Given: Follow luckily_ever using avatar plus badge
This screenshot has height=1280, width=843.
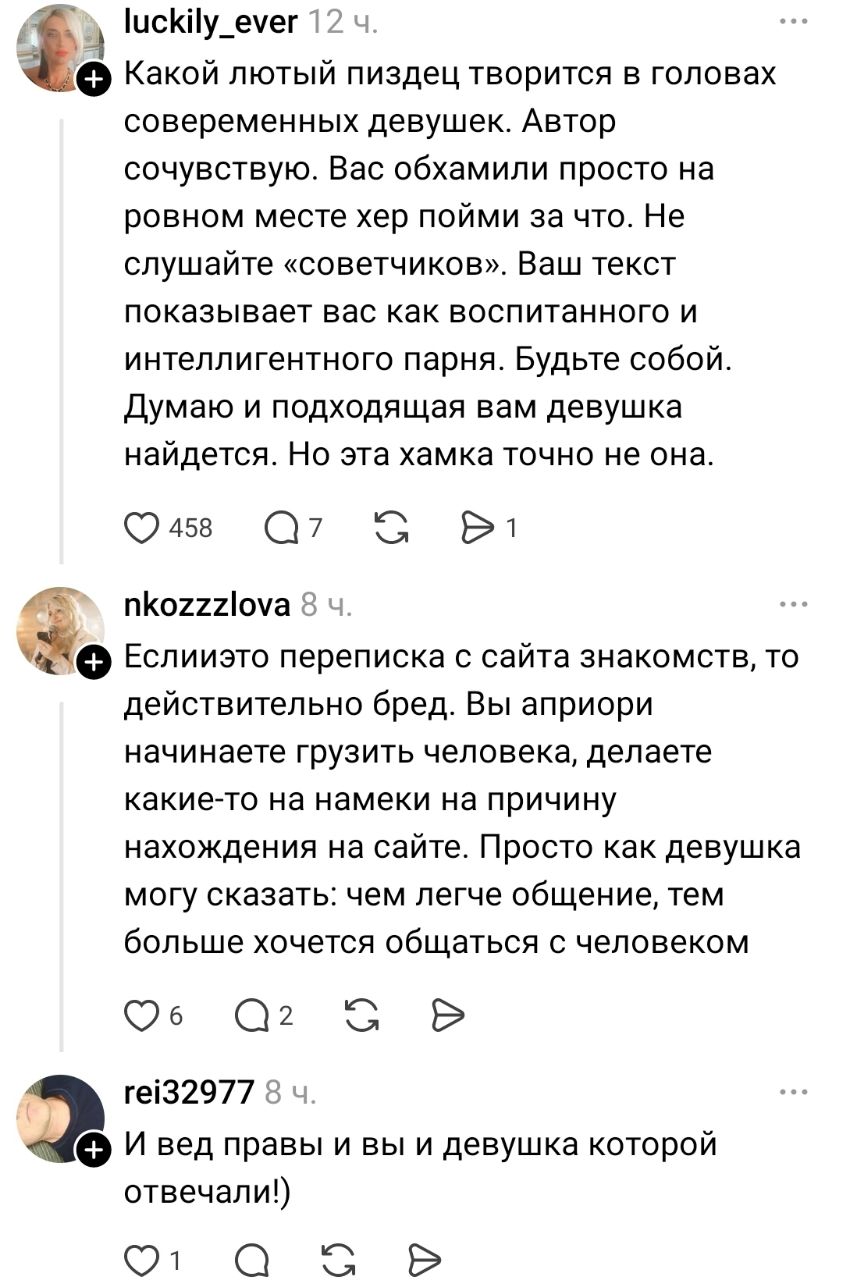Looking at the screenshot, I should (93, 80).
